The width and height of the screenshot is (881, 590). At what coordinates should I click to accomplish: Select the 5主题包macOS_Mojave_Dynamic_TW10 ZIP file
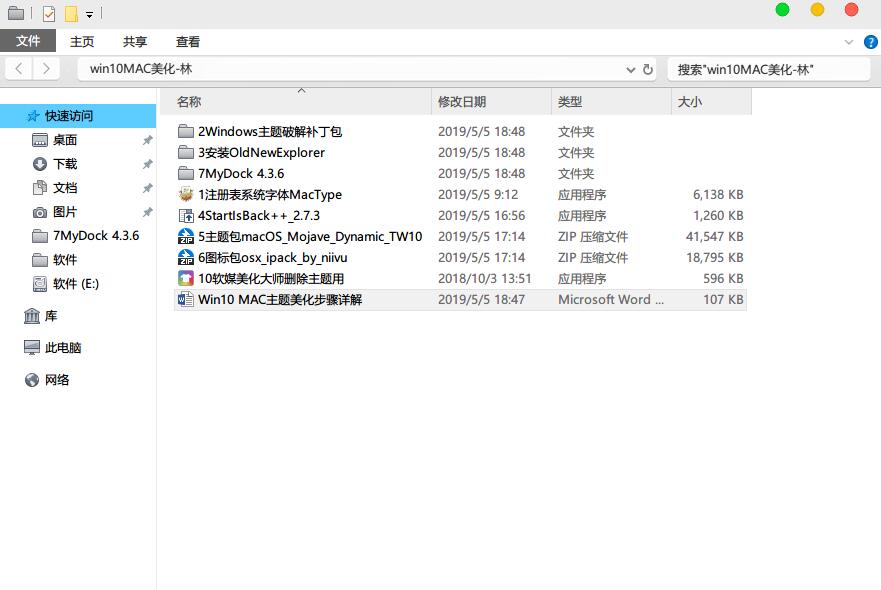(460, 237)
